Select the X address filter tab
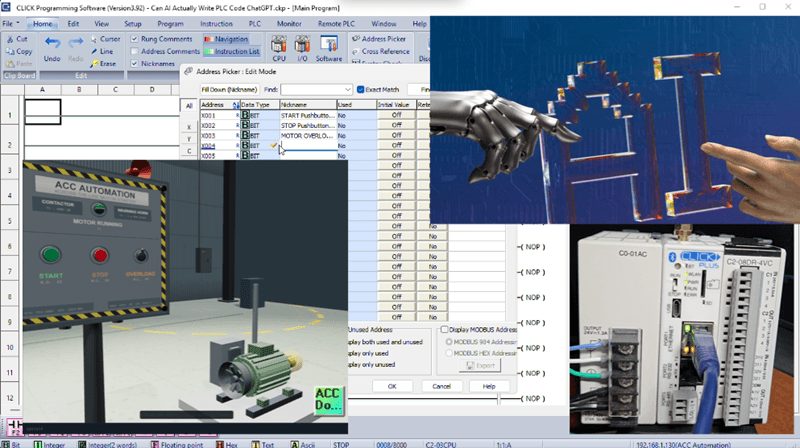 (x=189, y=127)
